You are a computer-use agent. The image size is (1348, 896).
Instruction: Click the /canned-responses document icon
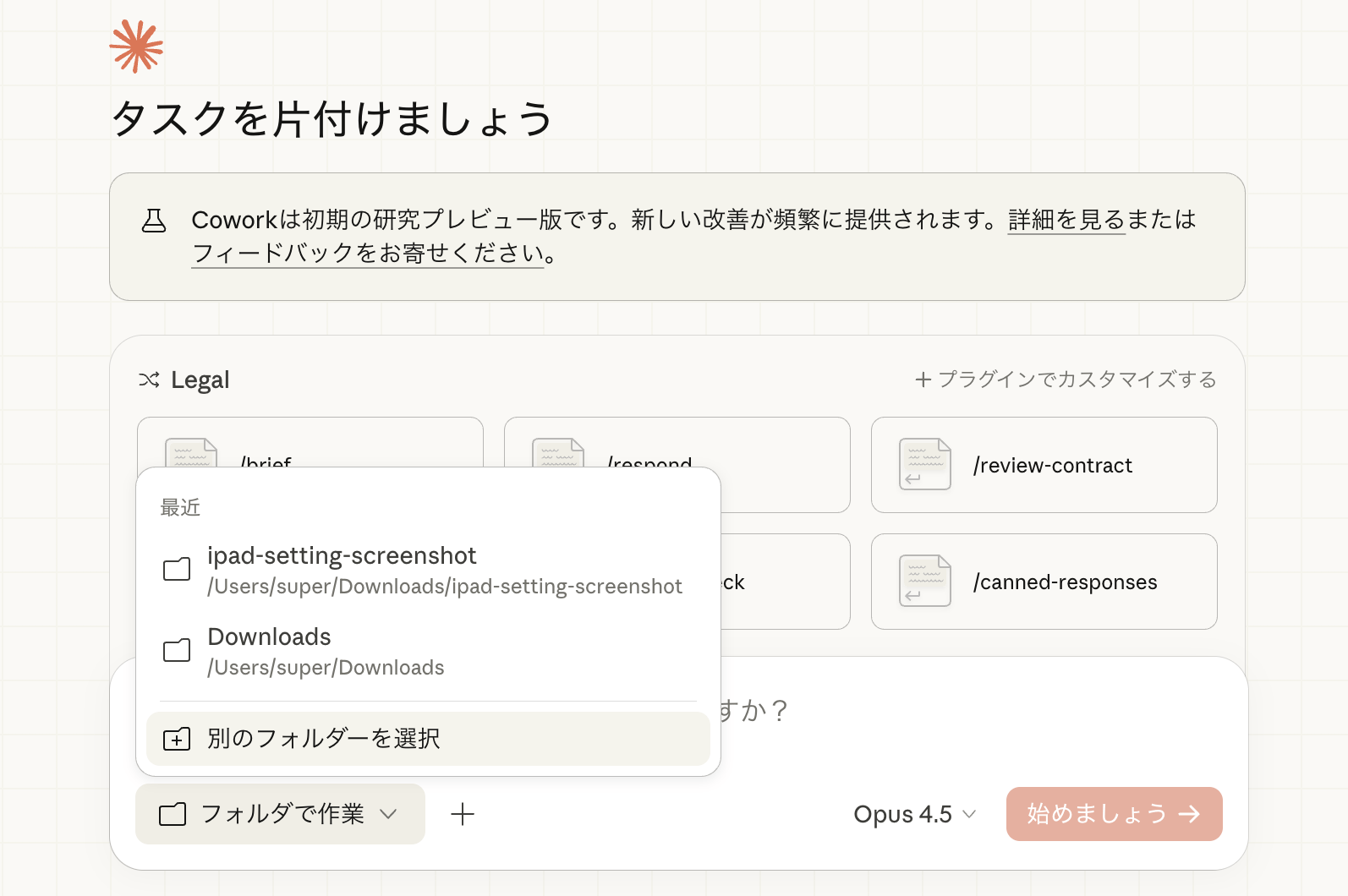coord(924,581)
